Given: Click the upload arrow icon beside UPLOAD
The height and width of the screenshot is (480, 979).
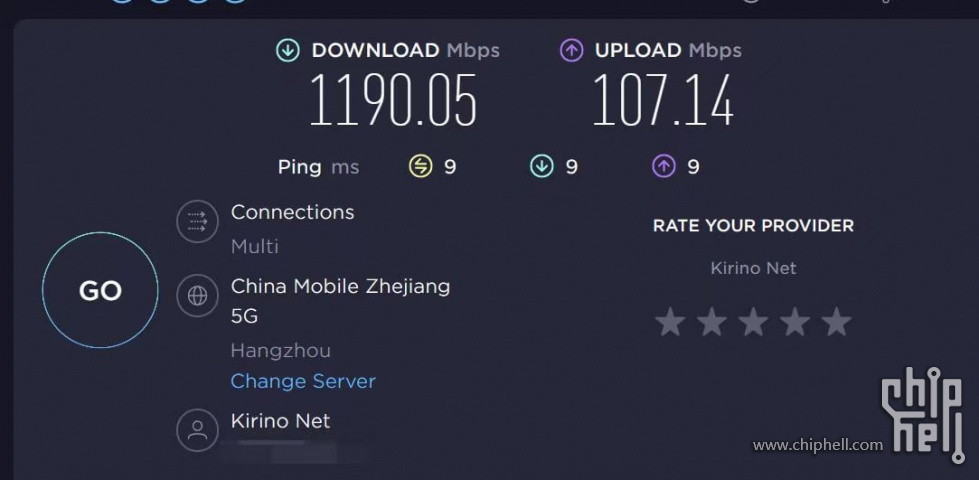Looking at the screenshot, I should (x=571, y=51).
